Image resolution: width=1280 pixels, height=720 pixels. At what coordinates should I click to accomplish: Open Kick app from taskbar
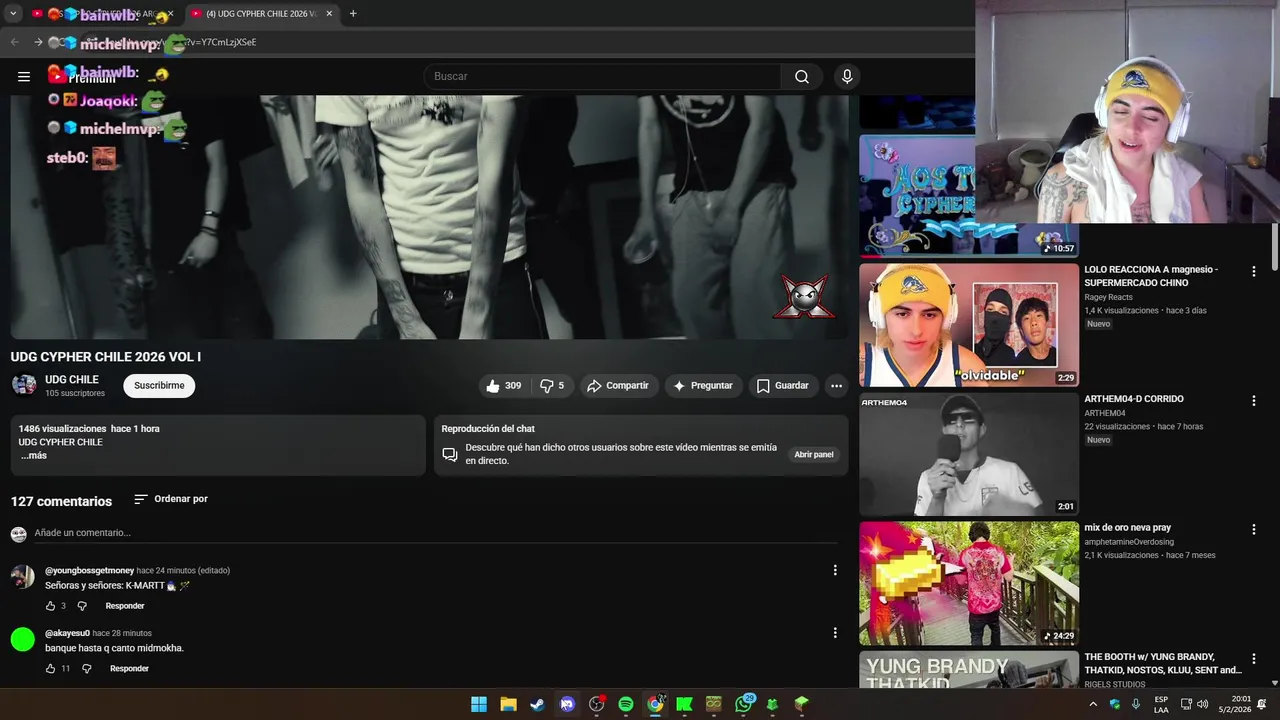(684, 704)
